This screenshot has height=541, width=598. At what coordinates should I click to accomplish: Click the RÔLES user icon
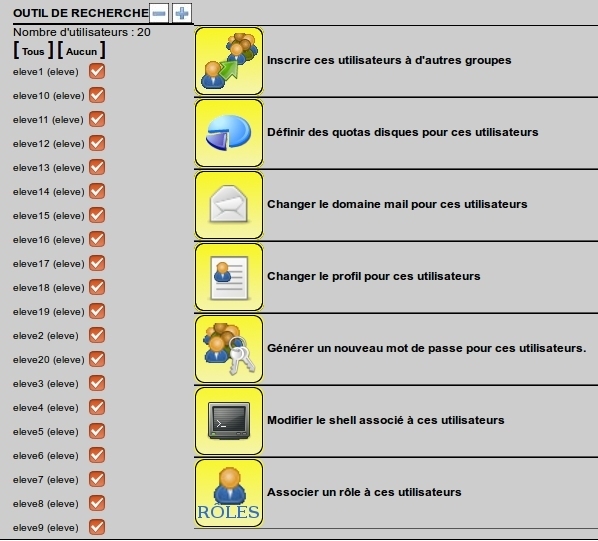click(229, 493)
